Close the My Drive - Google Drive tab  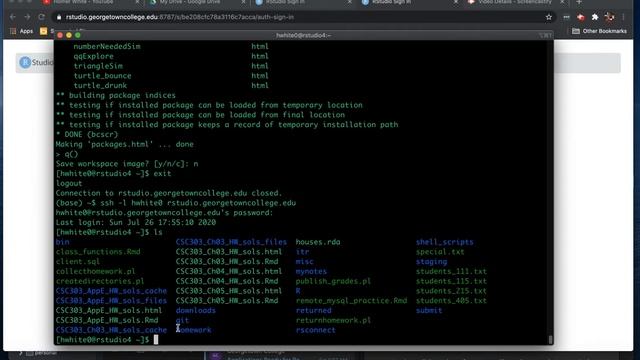click(243, 2)
